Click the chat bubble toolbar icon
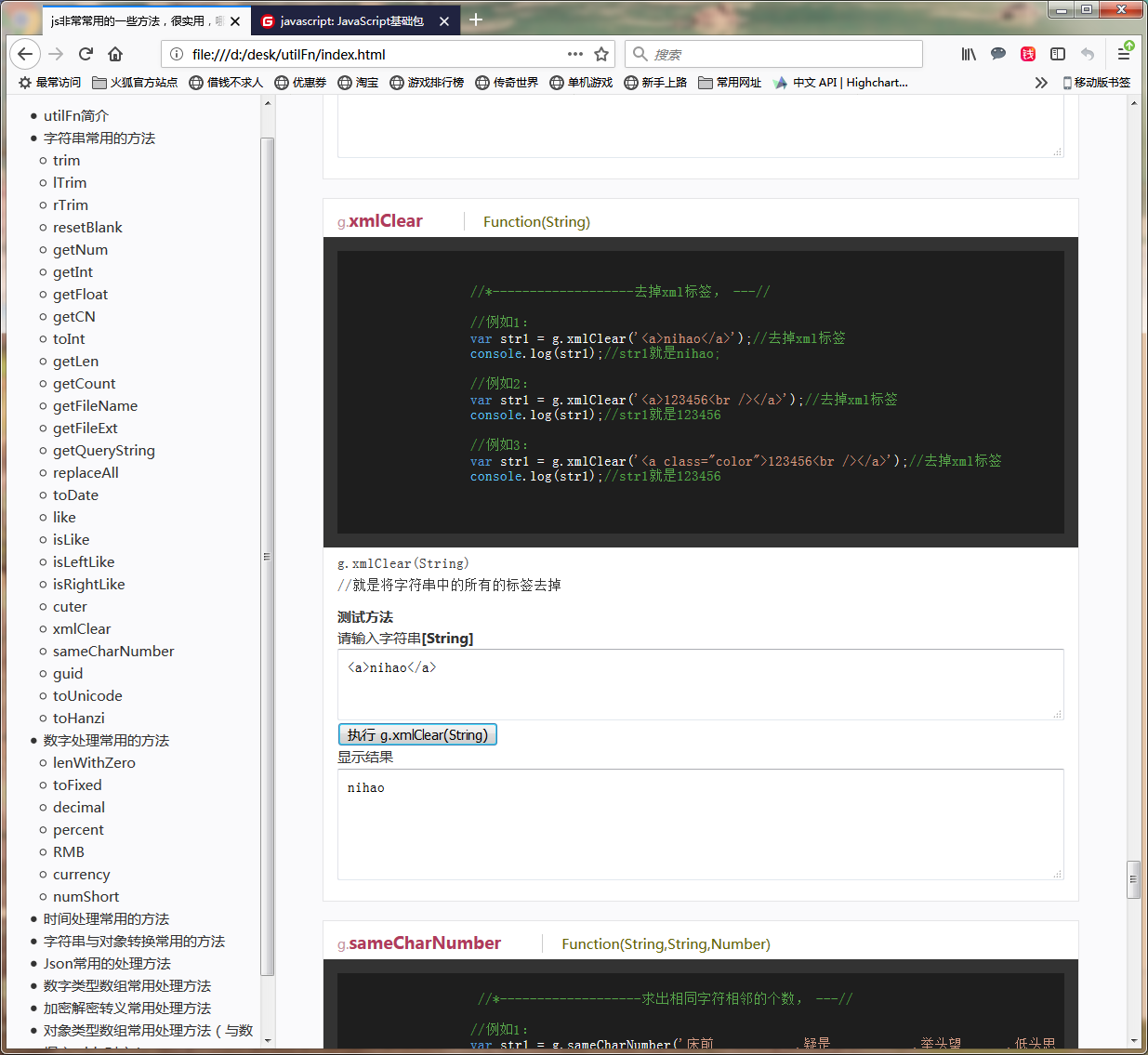The width and height of the screenshot is (1148, 1055). tap(997, 54)
